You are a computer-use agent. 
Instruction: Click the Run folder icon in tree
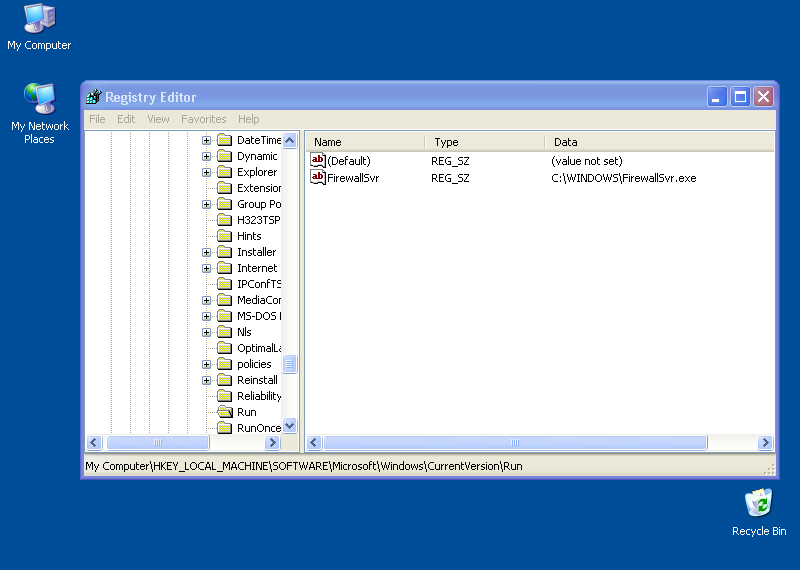225,412
